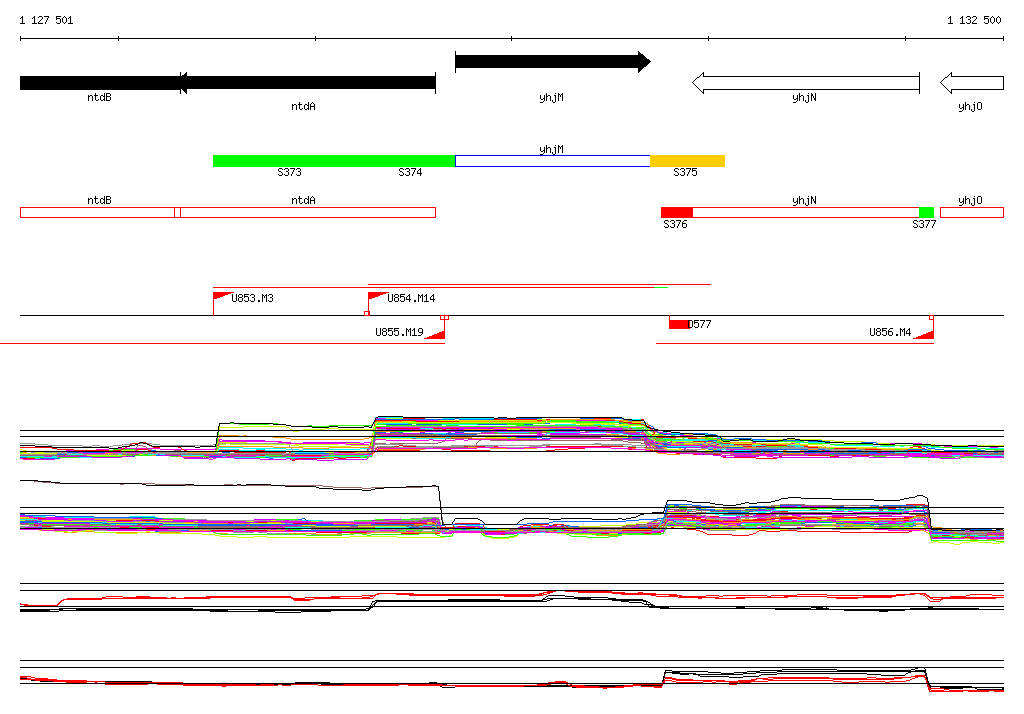
Task: Click the S376 label text
Action: 675,224
